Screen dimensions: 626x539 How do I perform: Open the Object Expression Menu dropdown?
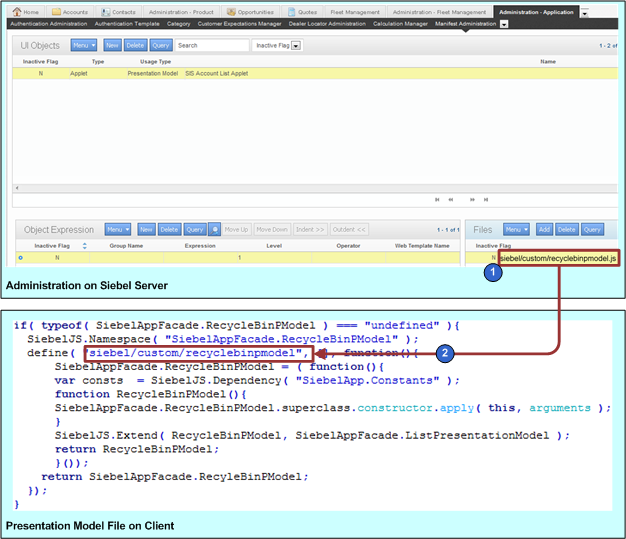pyautogui.click(x=118, y=230)
